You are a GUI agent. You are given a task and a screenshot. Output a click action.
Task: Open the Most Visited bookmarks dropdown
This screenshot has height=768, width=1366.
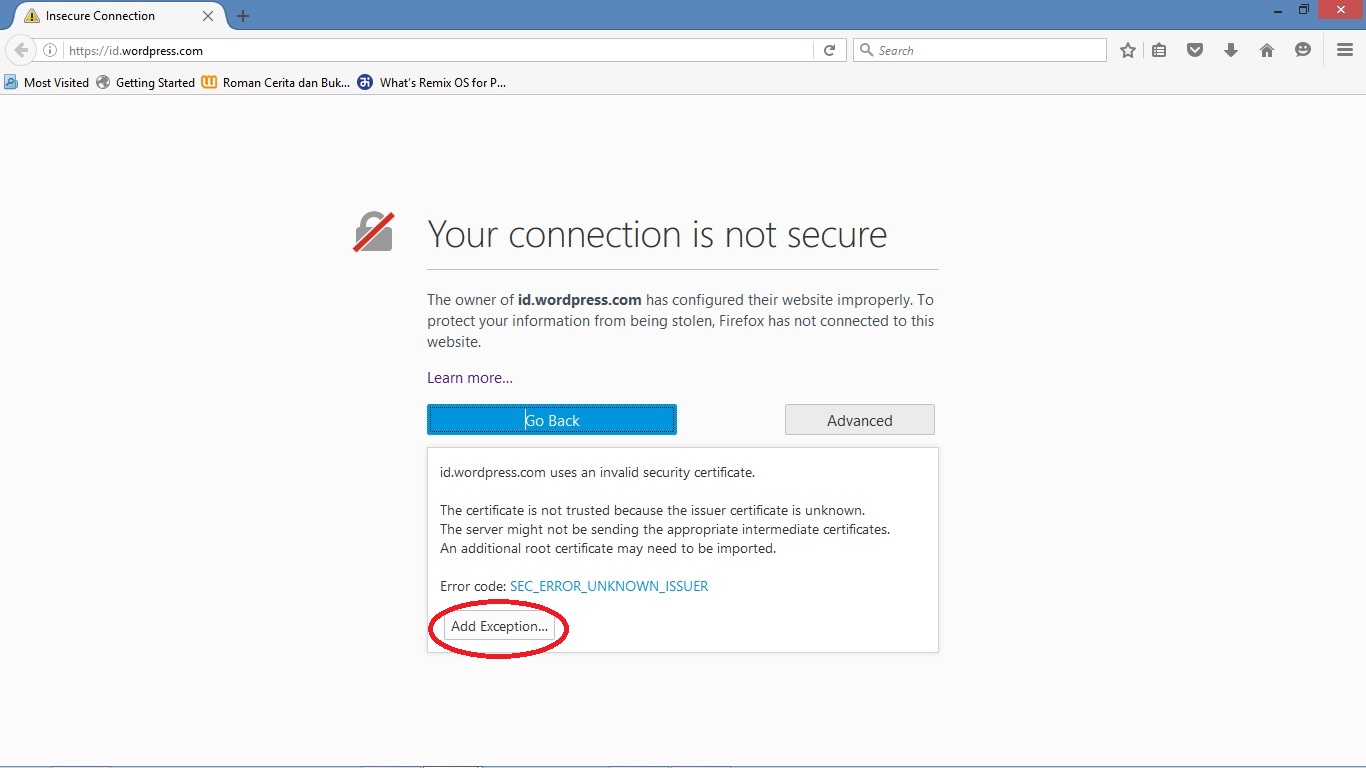pyautogui.click(x=46, y=82)
